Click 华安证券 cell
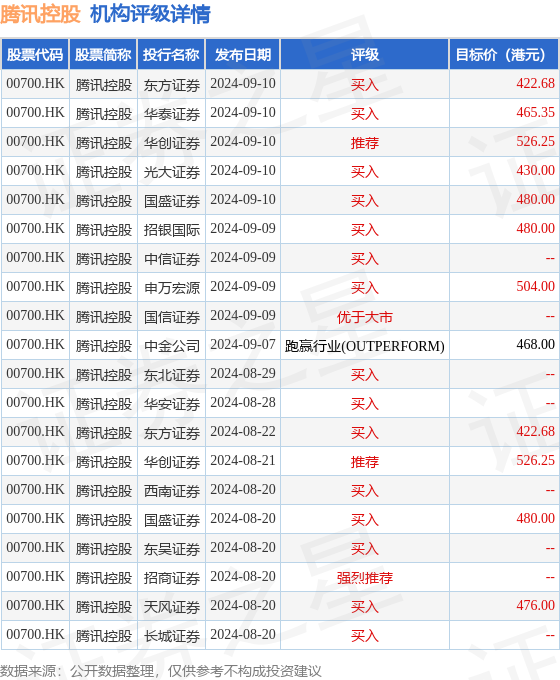Image resolution: width=560 pixels, height=680 pixels. pos(172,404)
